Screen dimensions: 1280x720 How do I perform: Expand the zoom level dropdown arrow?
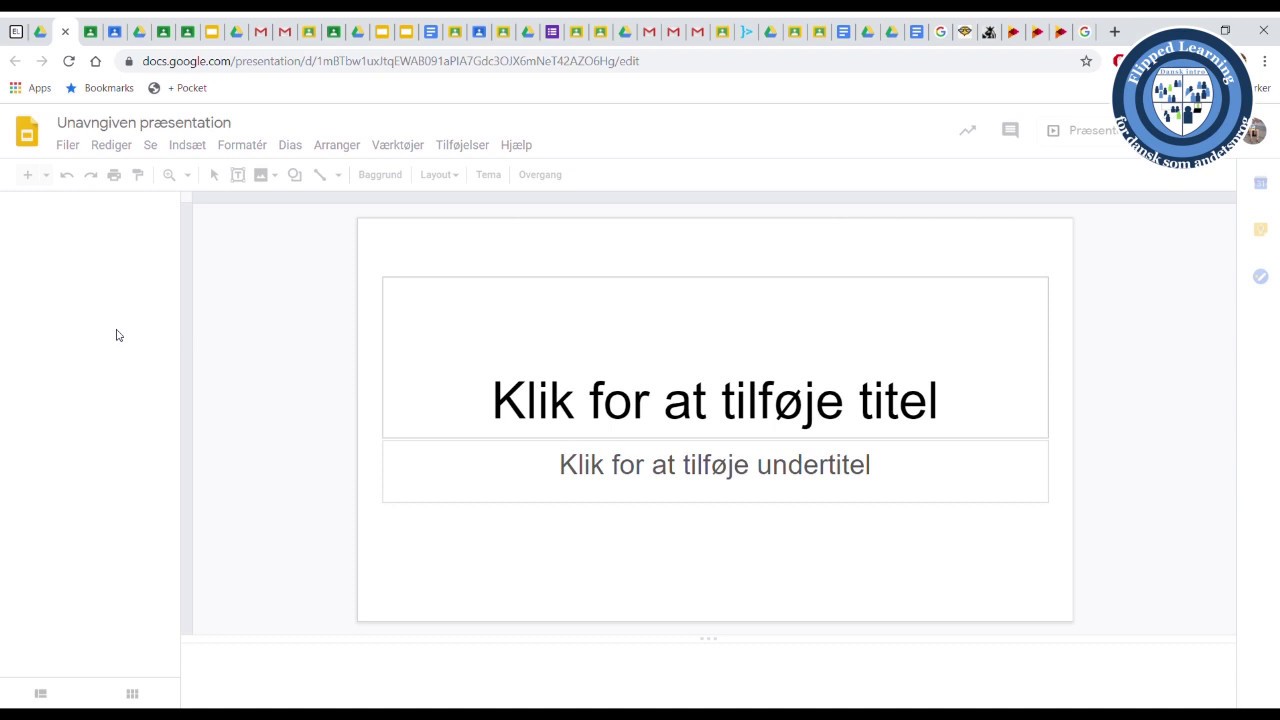point(187,175)
